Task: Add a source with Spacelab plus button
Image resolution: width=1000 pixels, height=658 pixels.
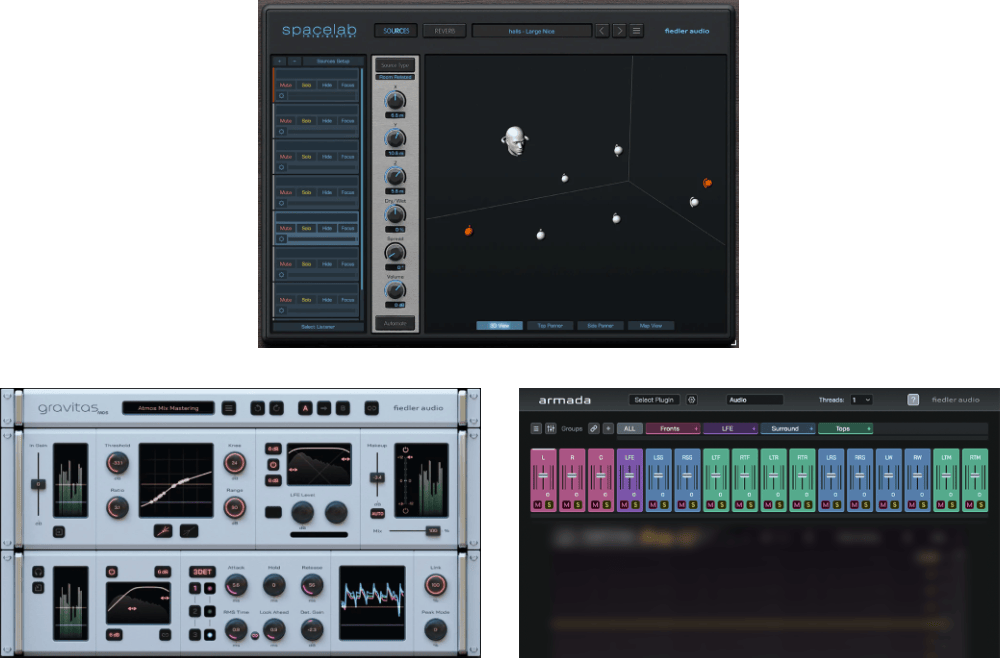Action: coord(279,61)
